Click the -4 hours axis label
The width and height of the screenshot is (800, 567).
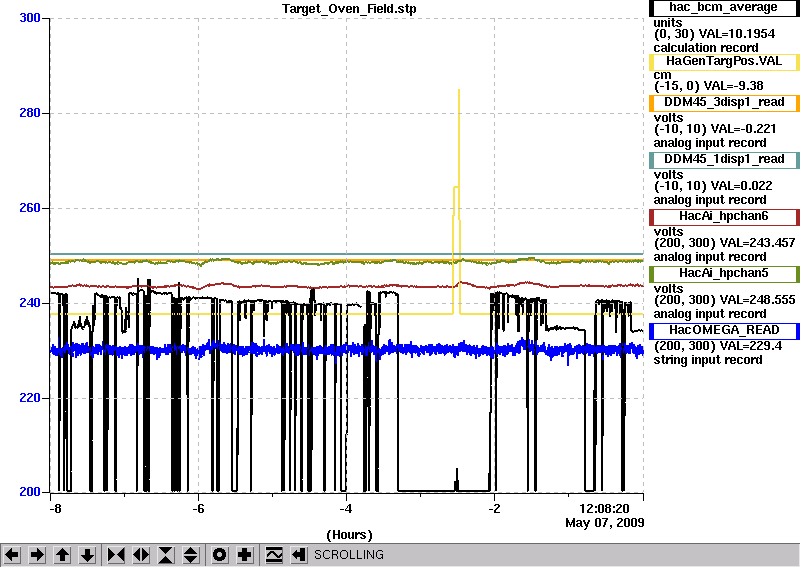click(346, 509)
